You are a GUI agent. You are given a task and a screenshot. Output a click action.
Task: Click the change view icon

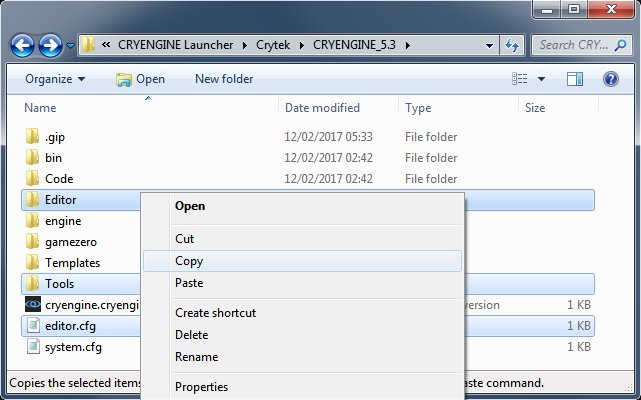520,79
